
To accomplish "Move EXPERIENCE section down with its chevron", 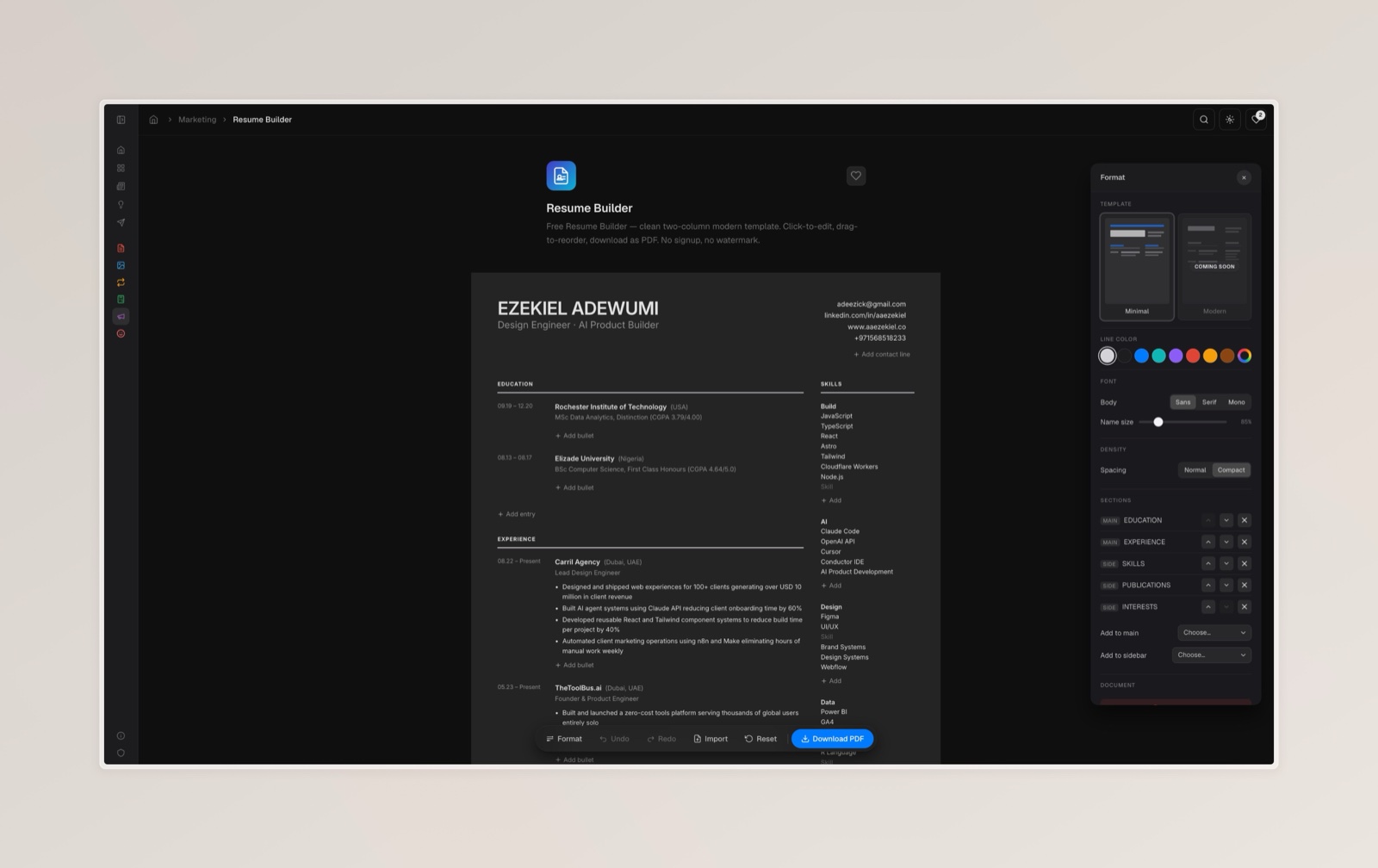I will (1226, 542).
